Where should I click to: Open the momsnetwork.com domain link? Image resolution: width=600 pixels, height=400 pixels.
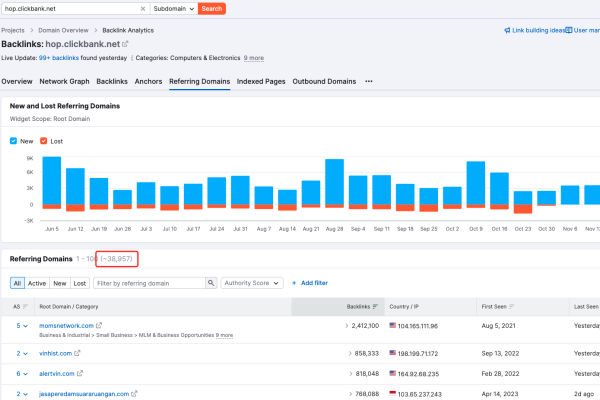click(x=66, y=326)
